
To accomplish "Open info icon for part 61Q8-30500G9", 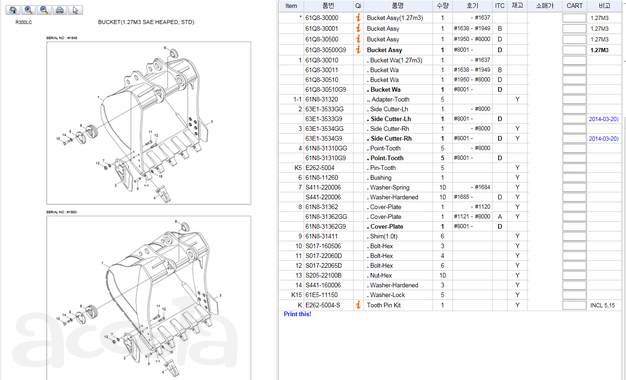I will (358, 49).
